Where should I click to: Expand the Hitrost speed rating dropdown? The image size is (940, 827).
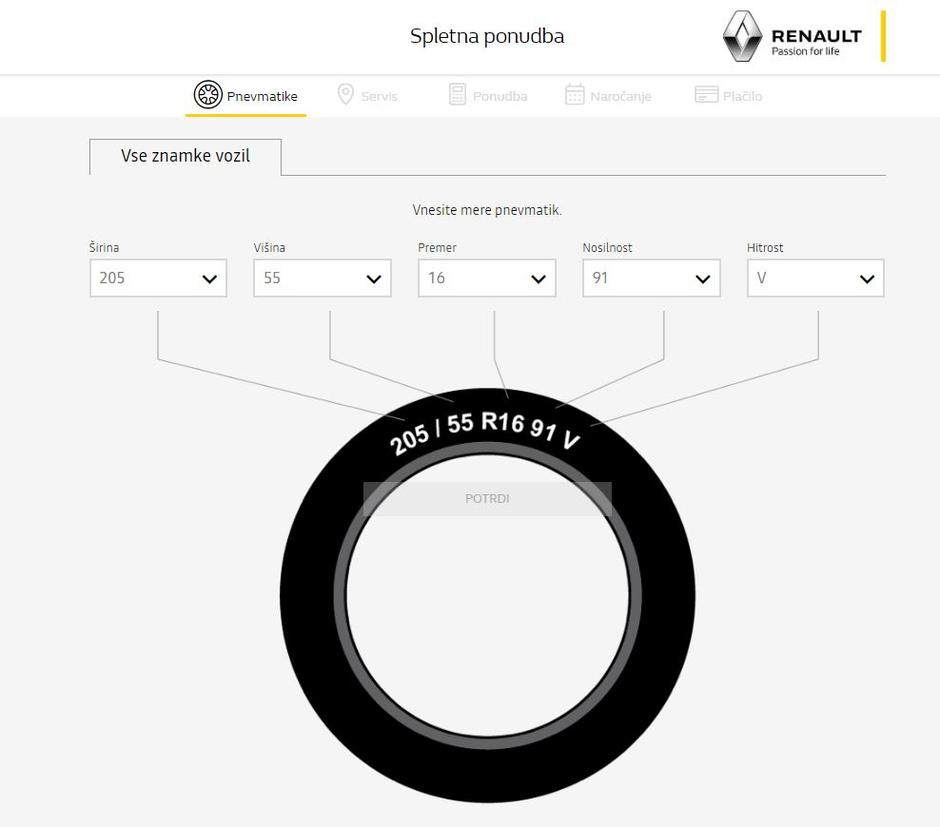815,278
